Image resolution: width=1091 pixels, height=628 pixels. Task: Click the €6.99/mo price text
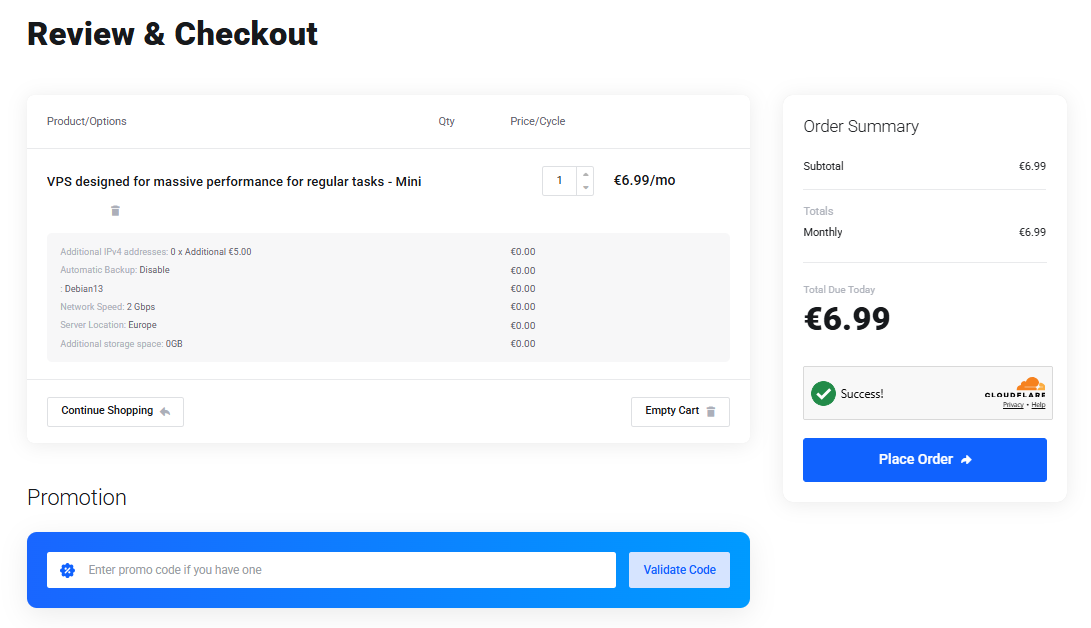click(644, 180)
